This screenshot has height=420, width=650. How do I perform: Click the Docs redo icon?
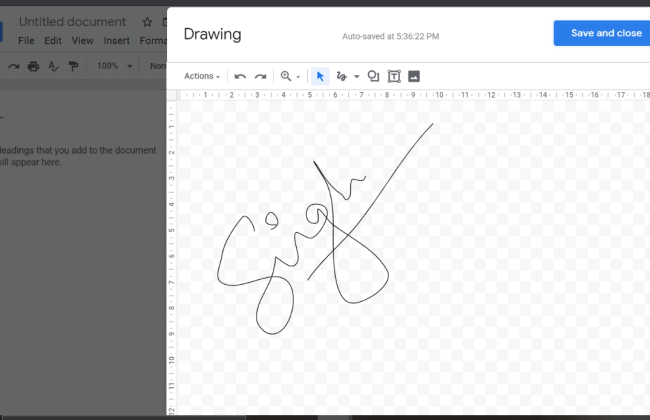[14, 66]
